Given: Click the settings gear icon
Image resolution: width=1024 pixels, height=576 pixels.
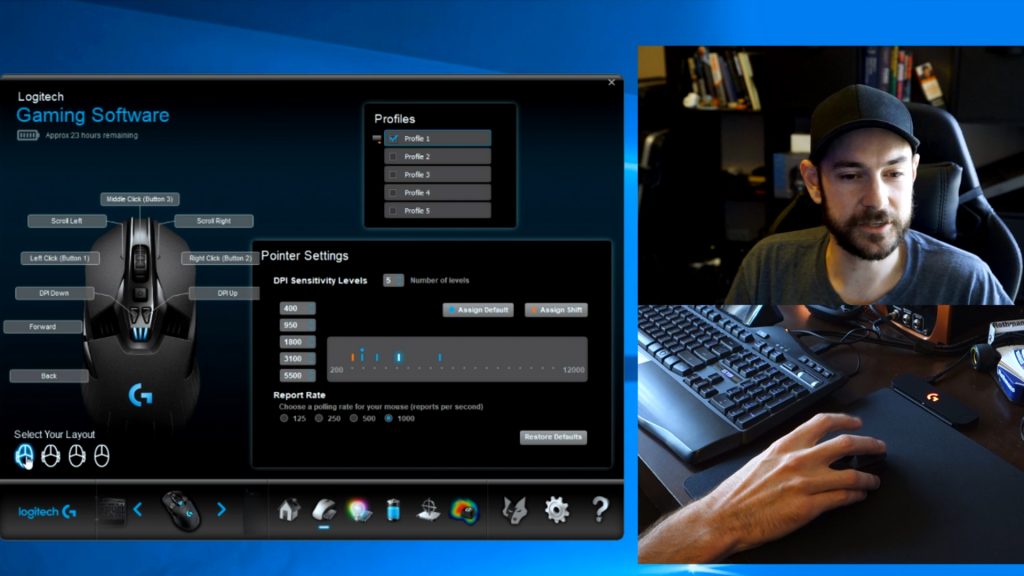Looking at the screenshot, I should point(556,510).
